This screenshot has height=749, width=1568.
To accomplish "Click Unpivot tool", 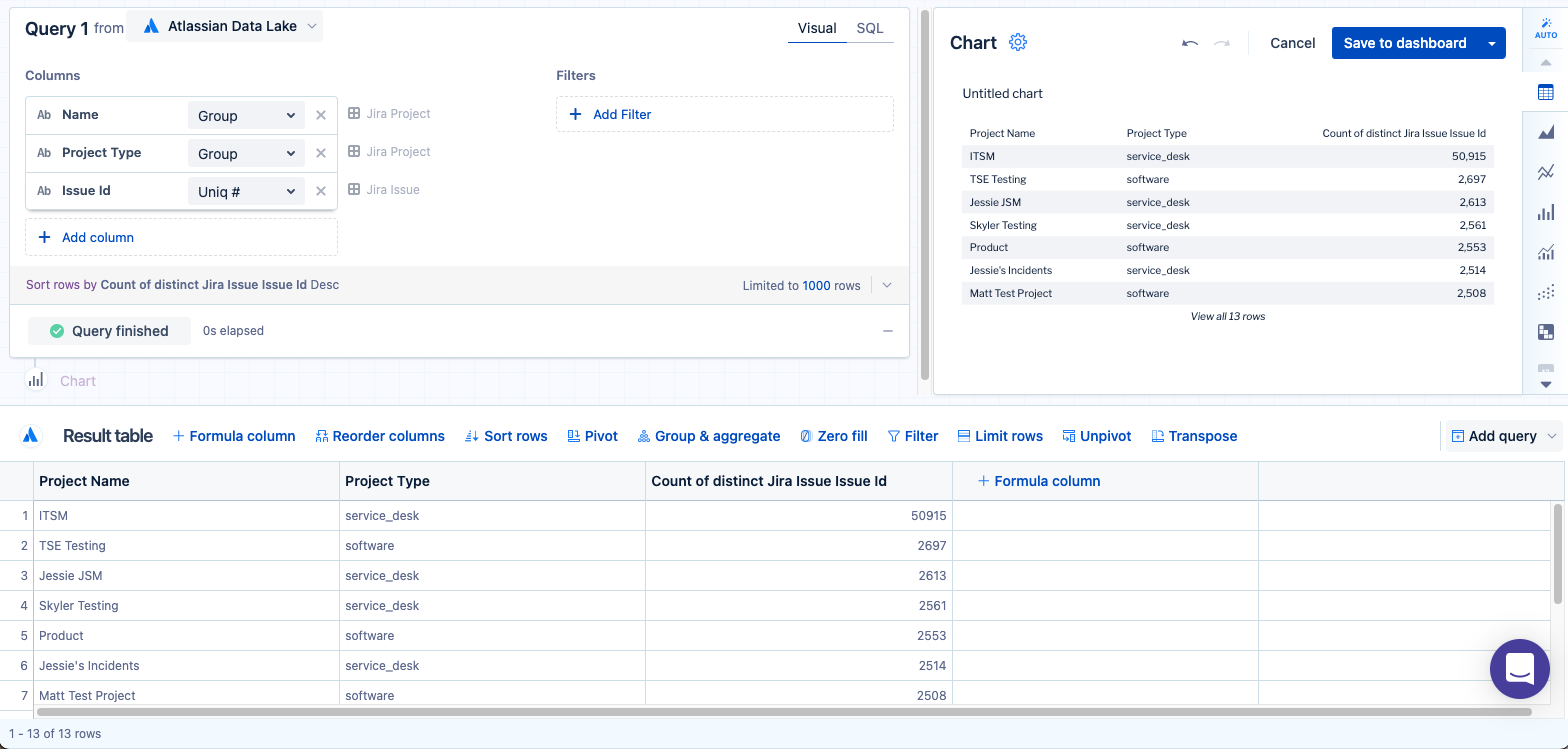I will pos(1097,436).
